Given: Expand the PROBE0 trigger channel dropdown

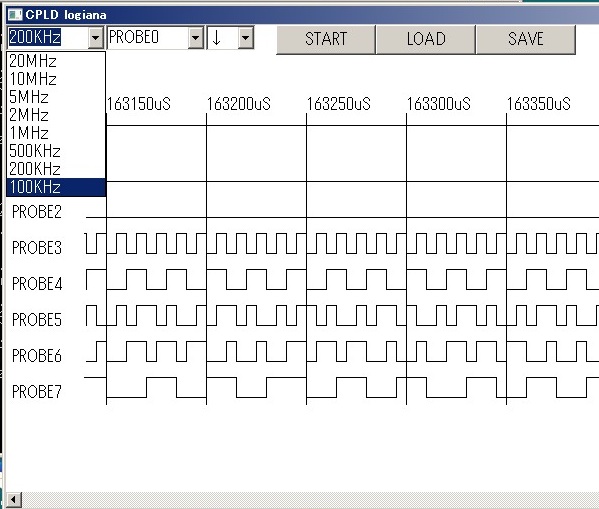Looking at the screenshot, I should pyautogui.click(x=195, y=38).
